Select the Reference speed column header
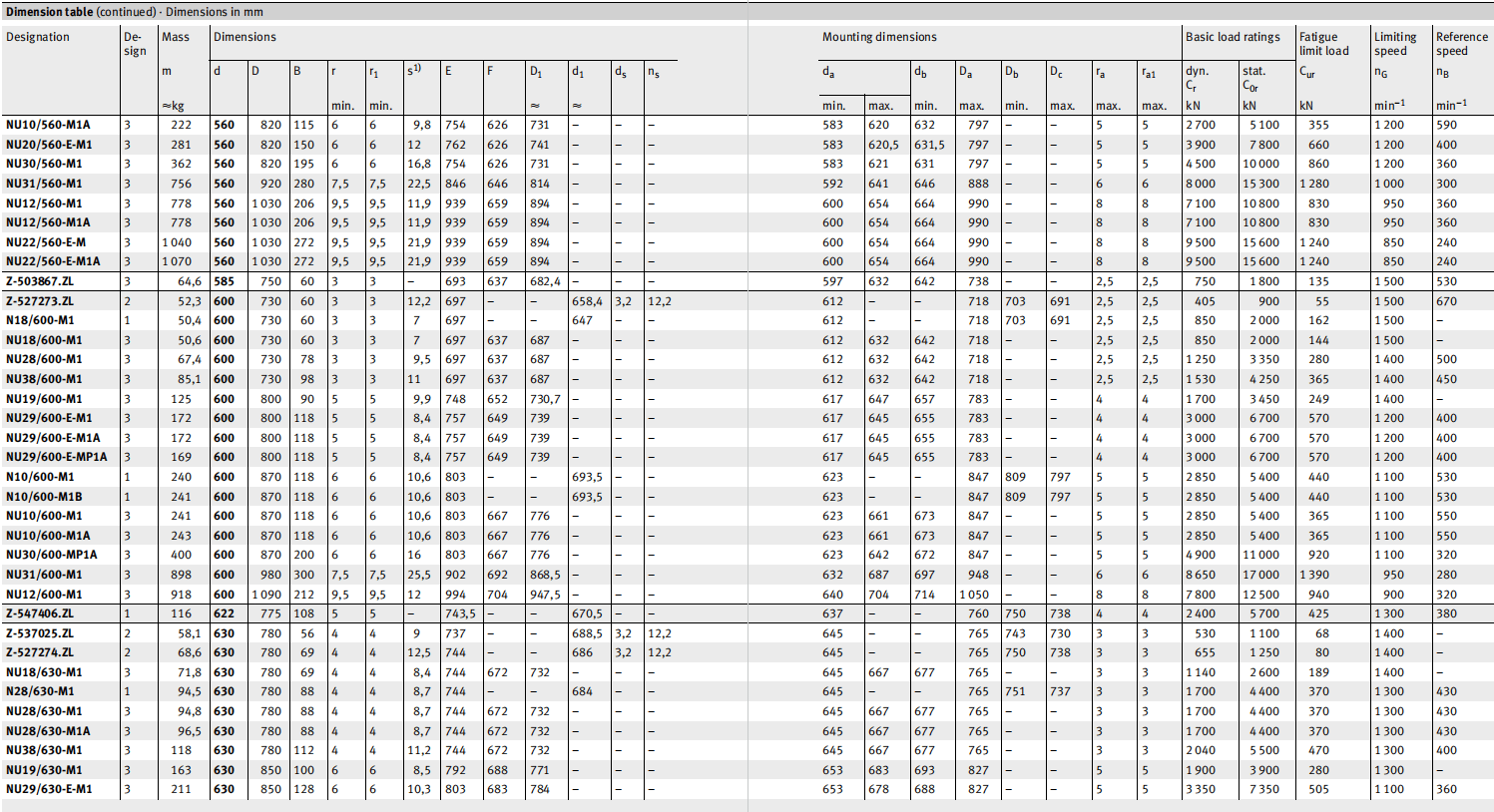Screen dimensions: 1494x812 [x=1461, y=44]
